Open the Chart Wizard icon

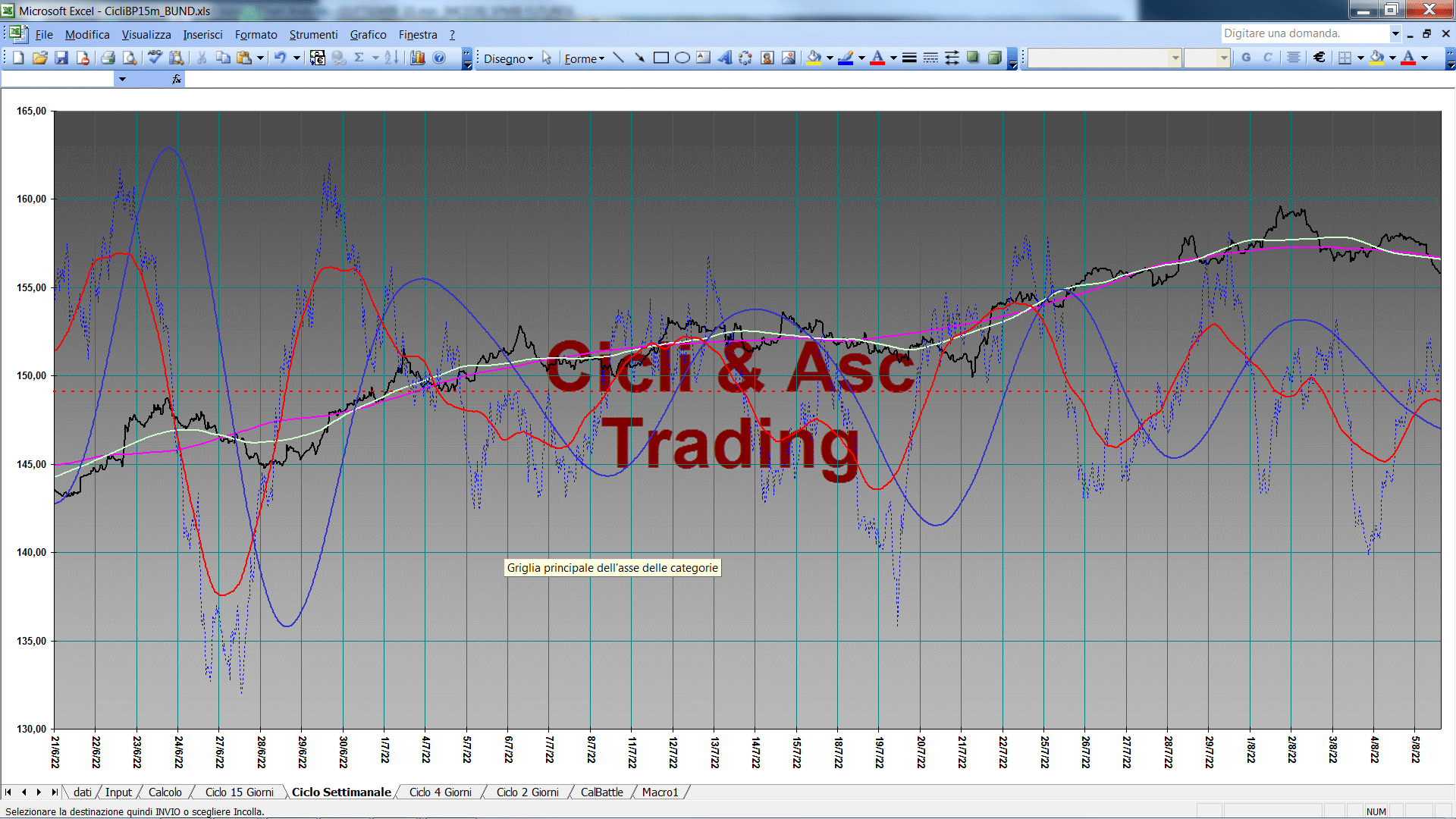pos(417,58)
